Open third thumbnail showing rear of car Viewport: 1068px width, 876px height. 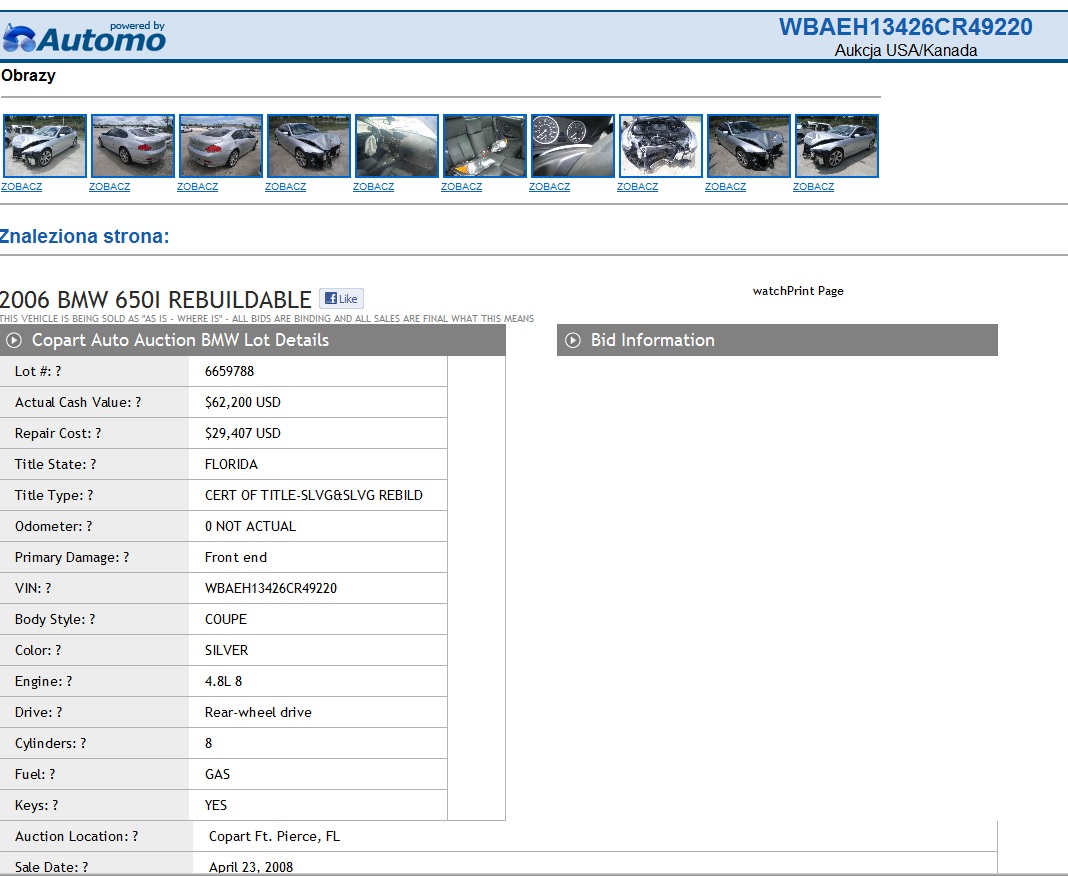click(221, 146)
